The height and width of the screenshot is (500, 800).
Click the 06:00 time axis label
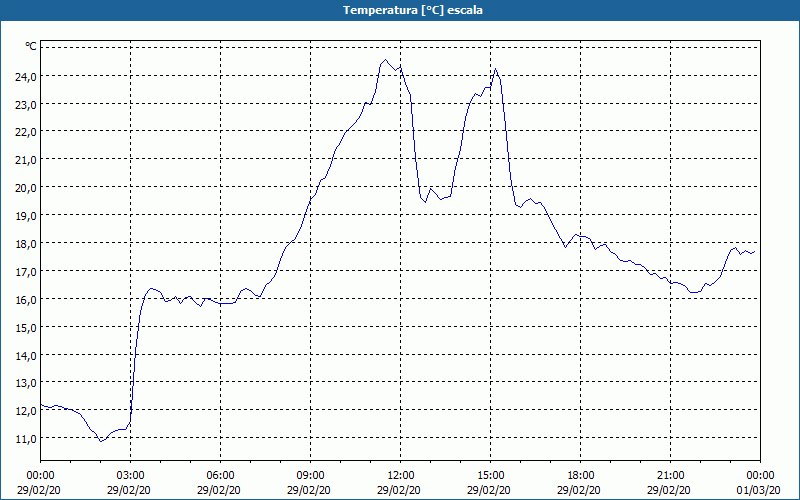pos(220,476)
